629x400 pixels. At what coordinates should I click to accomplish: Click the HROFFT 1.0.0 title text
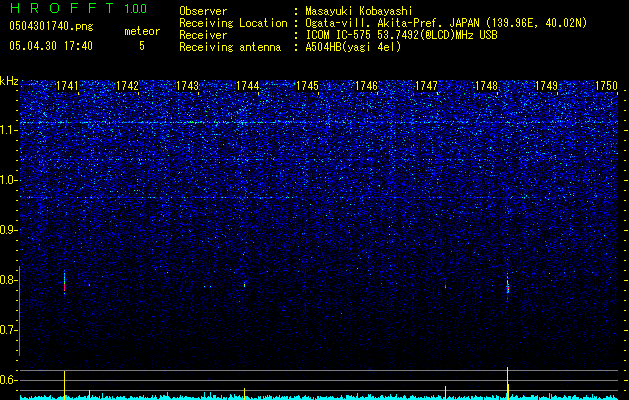pos(78,8)
